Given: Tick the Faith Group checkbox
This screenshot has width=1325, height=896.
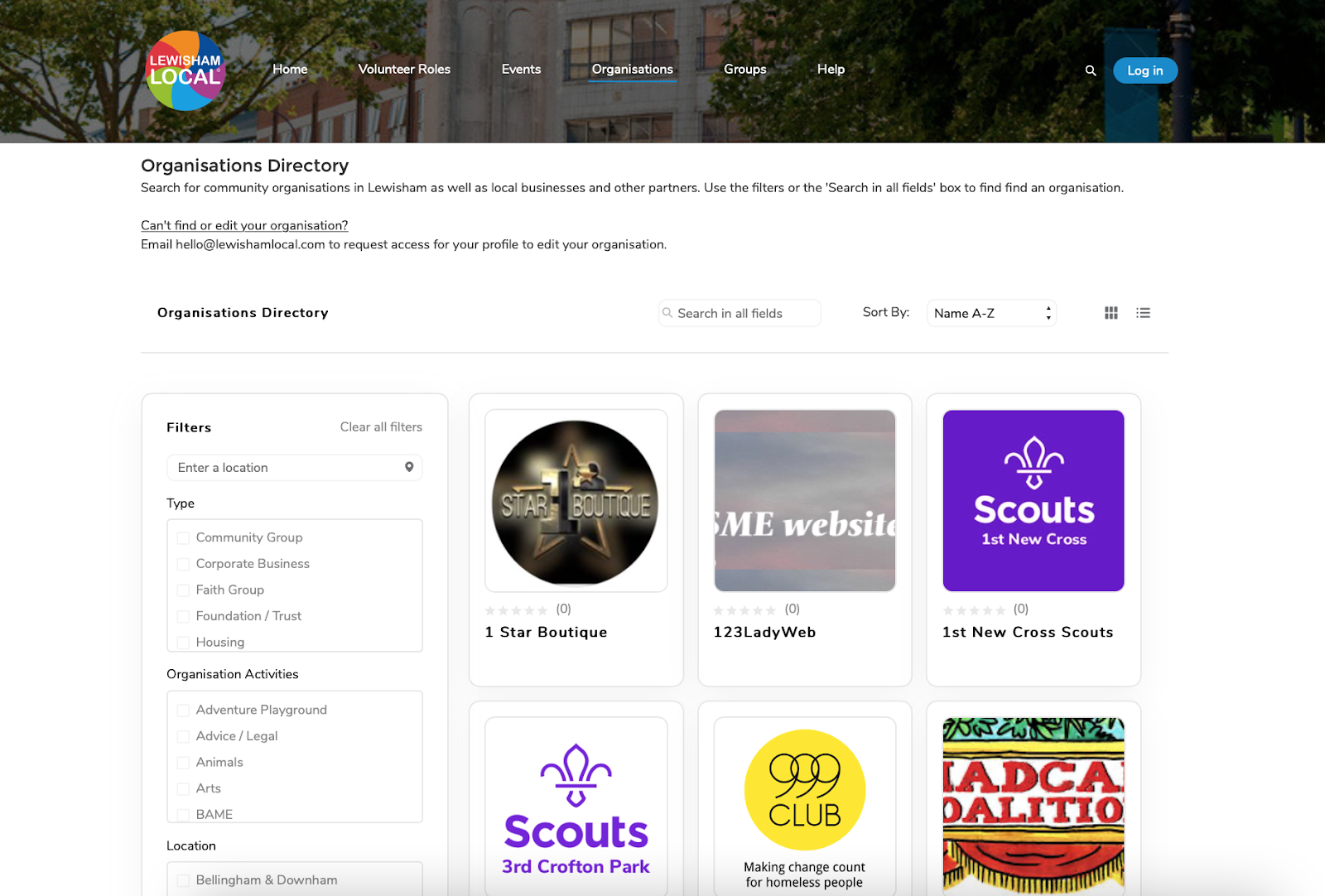Looking at the screenshot, I should [x=183, y=590].
